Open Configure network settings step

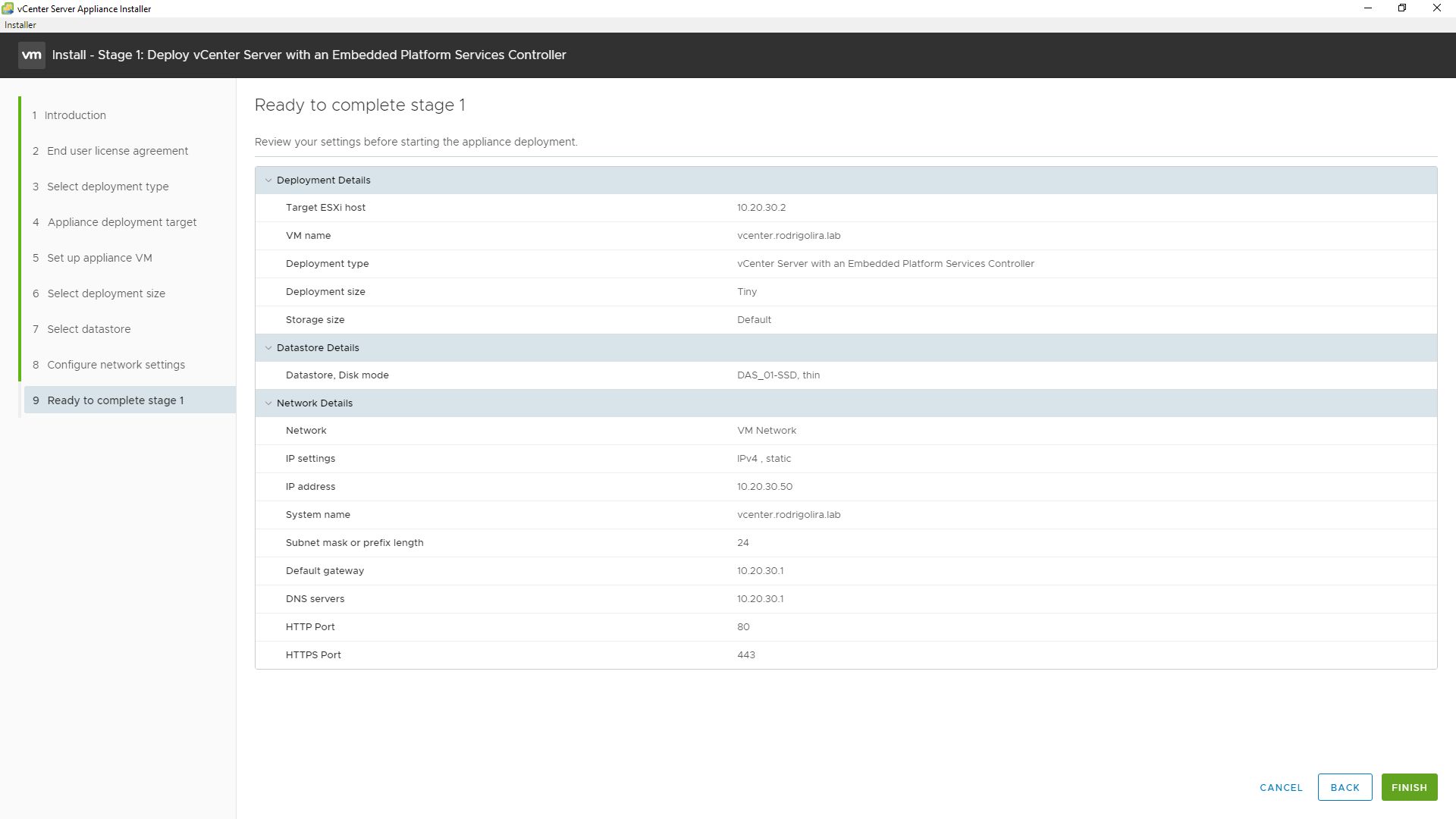point(115,365)
